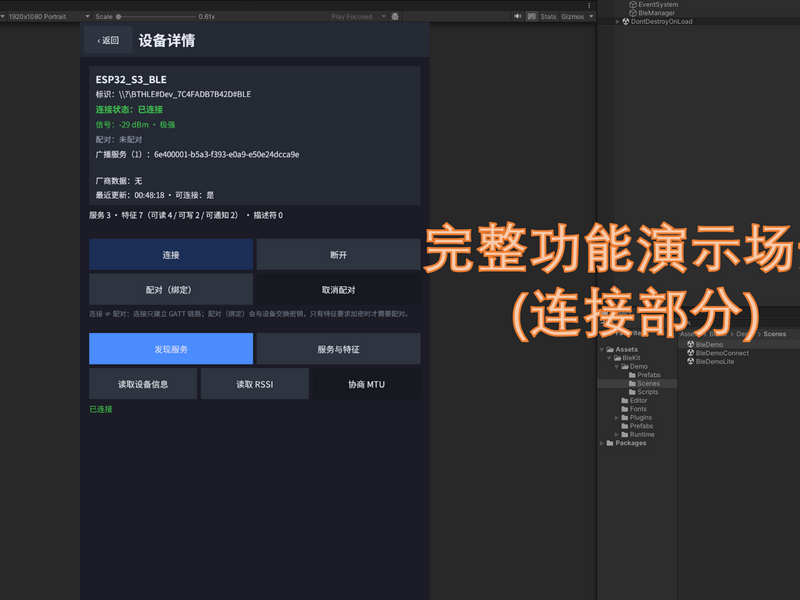This screenshot has height=600, width=800.
Task: Open the BleDemoConnect scene asset icon
Action: point(690,353)
